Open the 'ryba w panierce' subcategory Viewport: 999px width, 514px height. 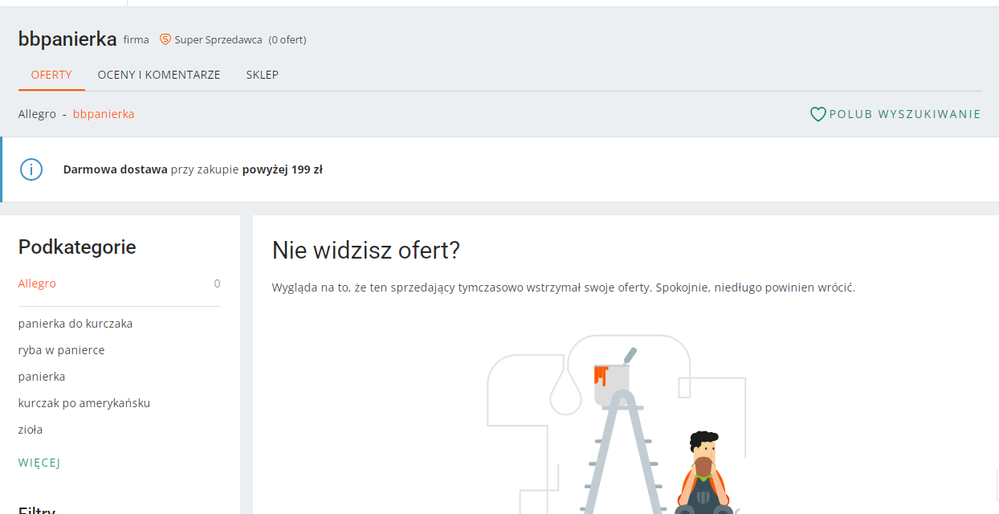click(x=61, y=350)
